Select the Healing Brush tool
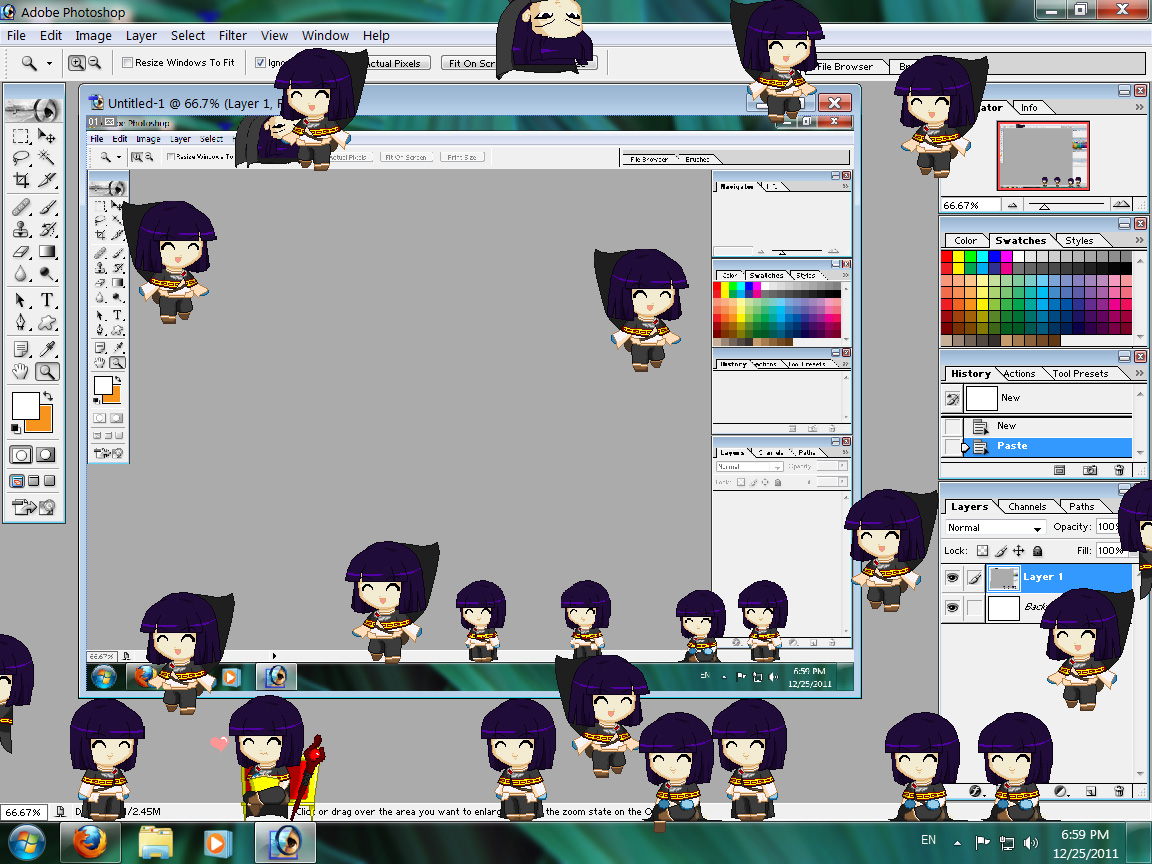The image size is (1152, 864). click(21, 208)
